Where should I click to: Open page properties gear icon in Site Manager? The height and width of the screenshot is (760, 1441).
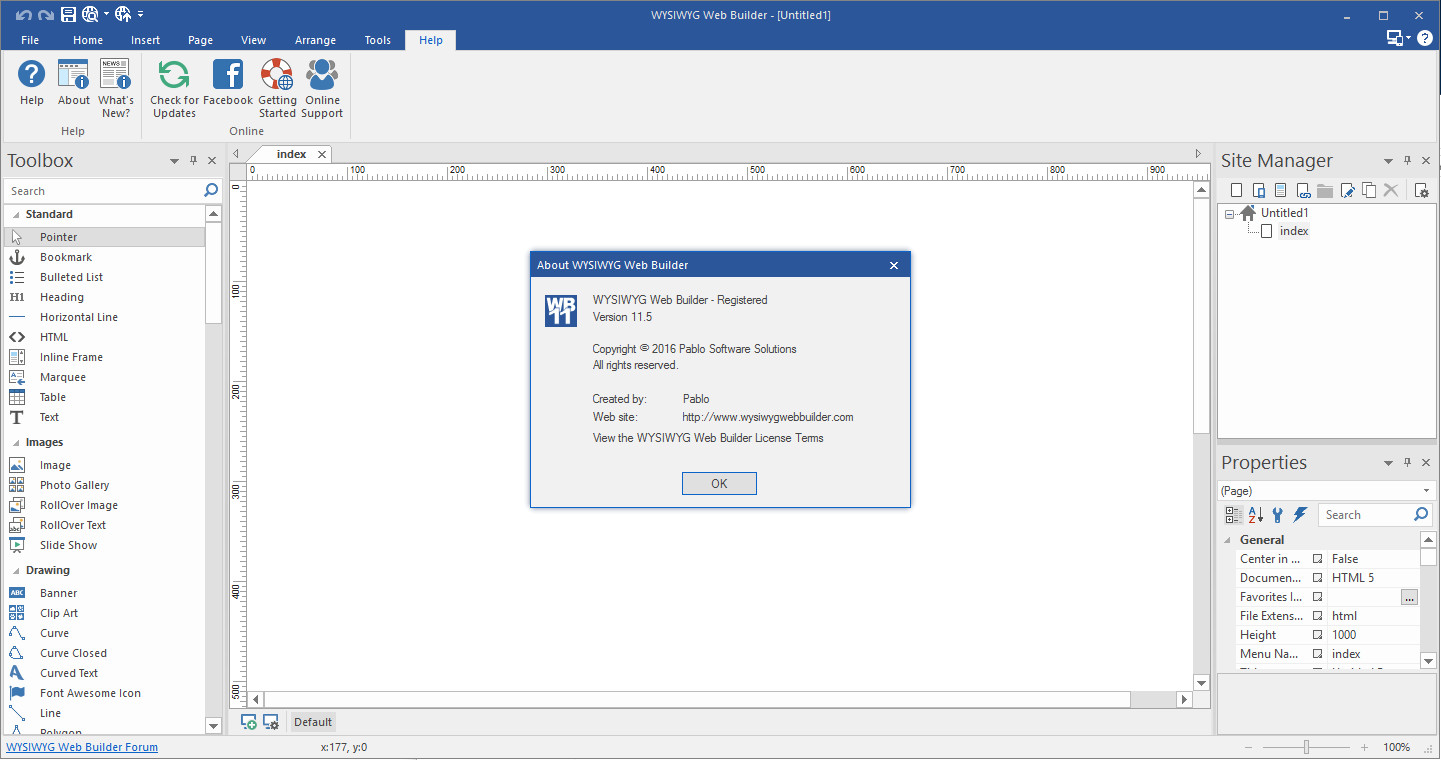[x=1421, y=190]
